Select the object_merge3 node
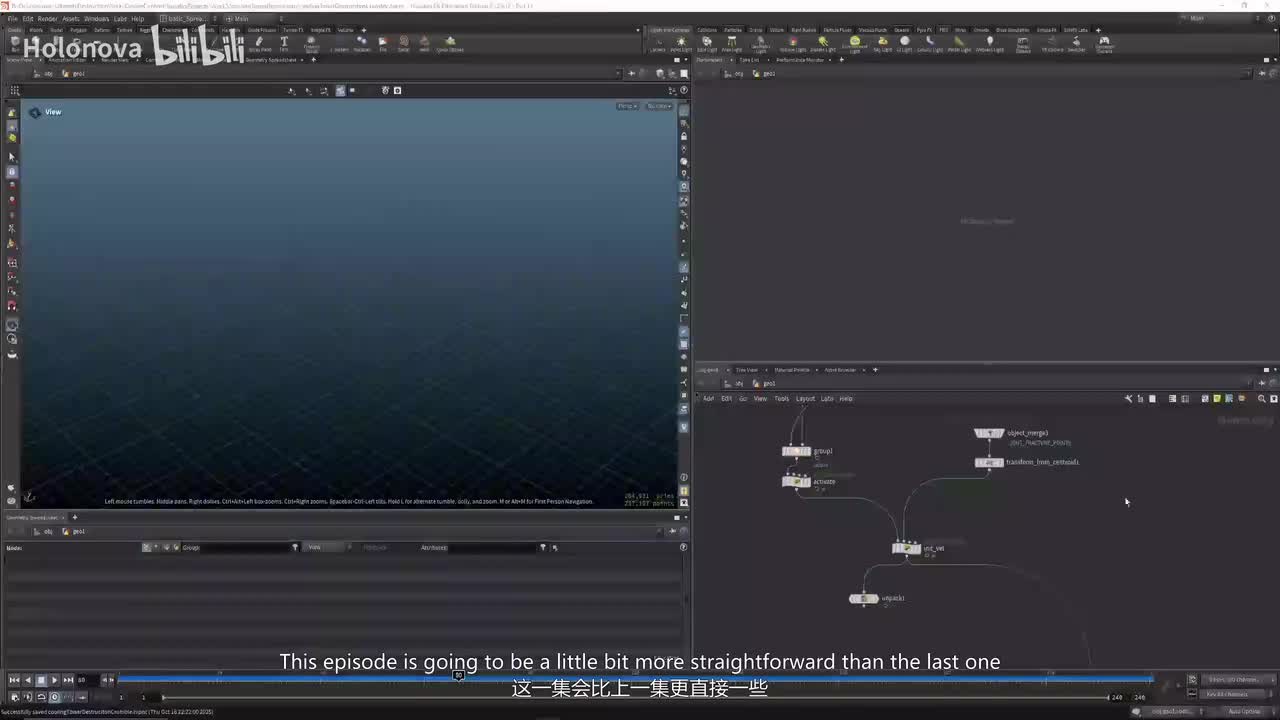This screenshot has height=720, width=1280. click(x=989, y=433)
